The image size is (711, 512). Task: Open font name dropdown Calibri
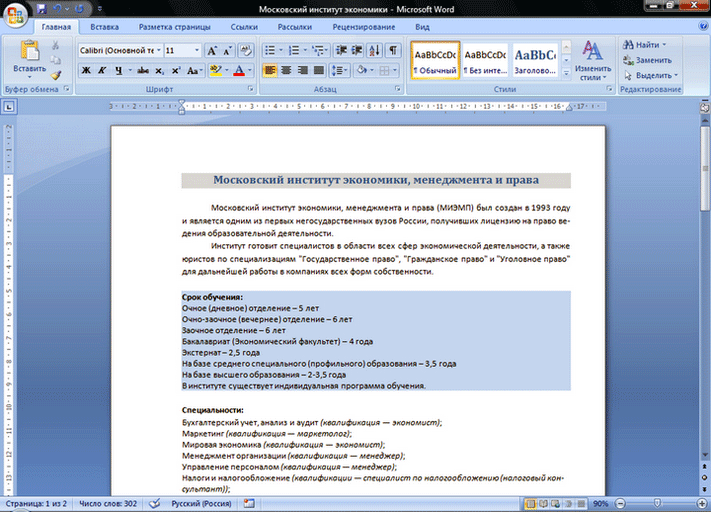click(159, 50)
